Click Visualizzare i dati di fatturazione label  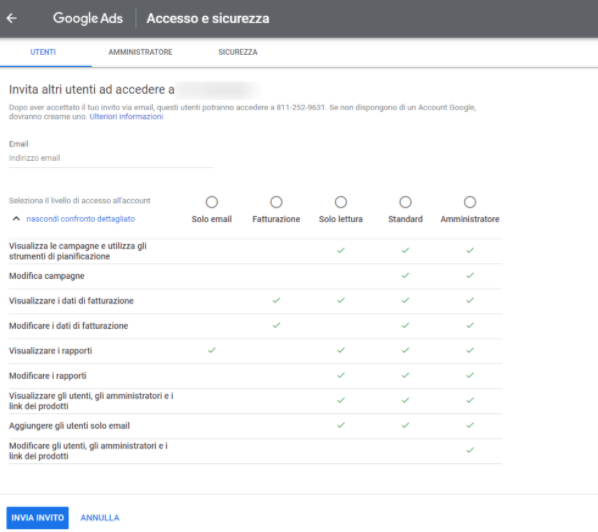pos(71,301)
